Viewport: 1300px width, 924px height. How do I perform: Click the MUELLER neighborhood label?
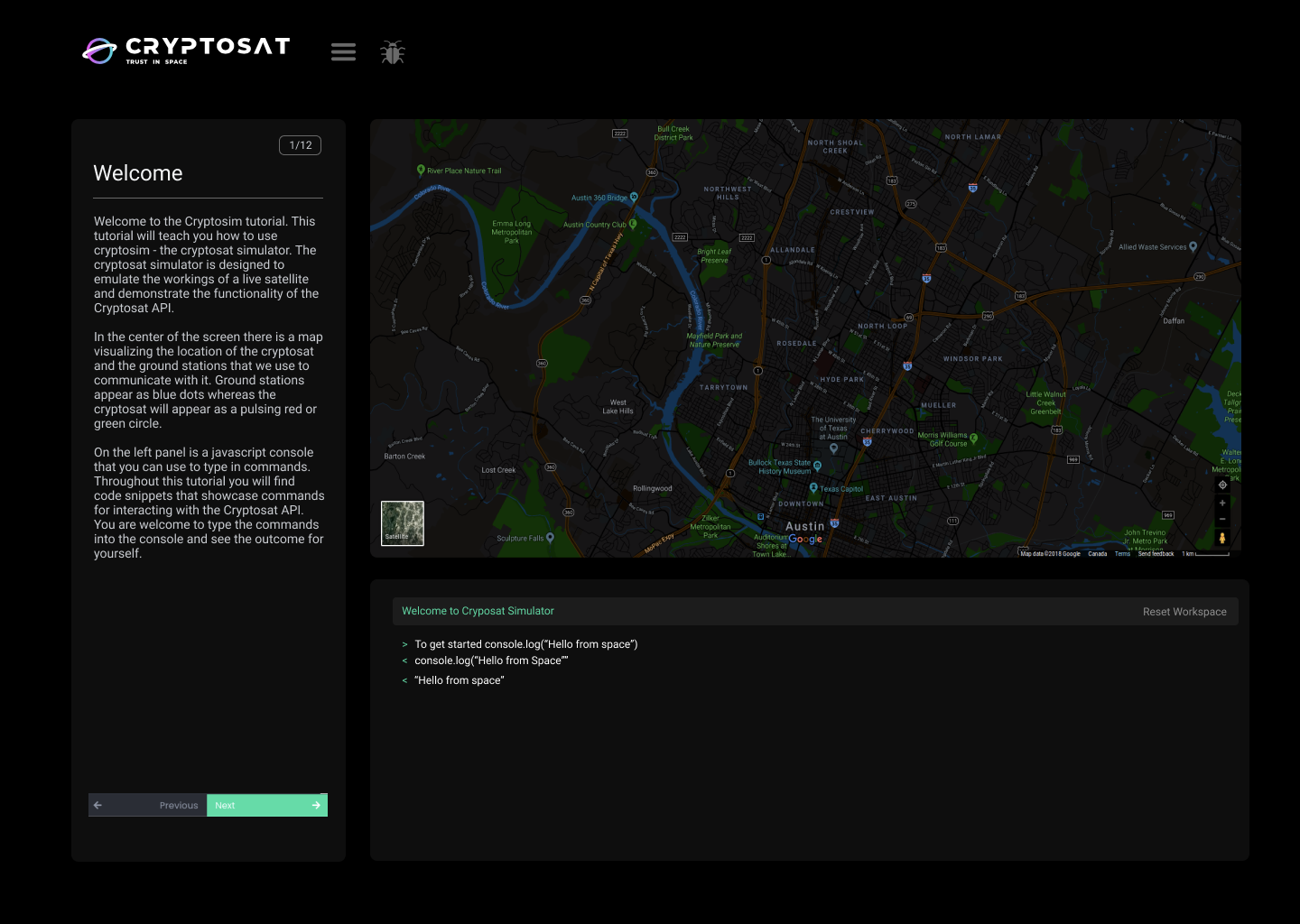point(939,405)
